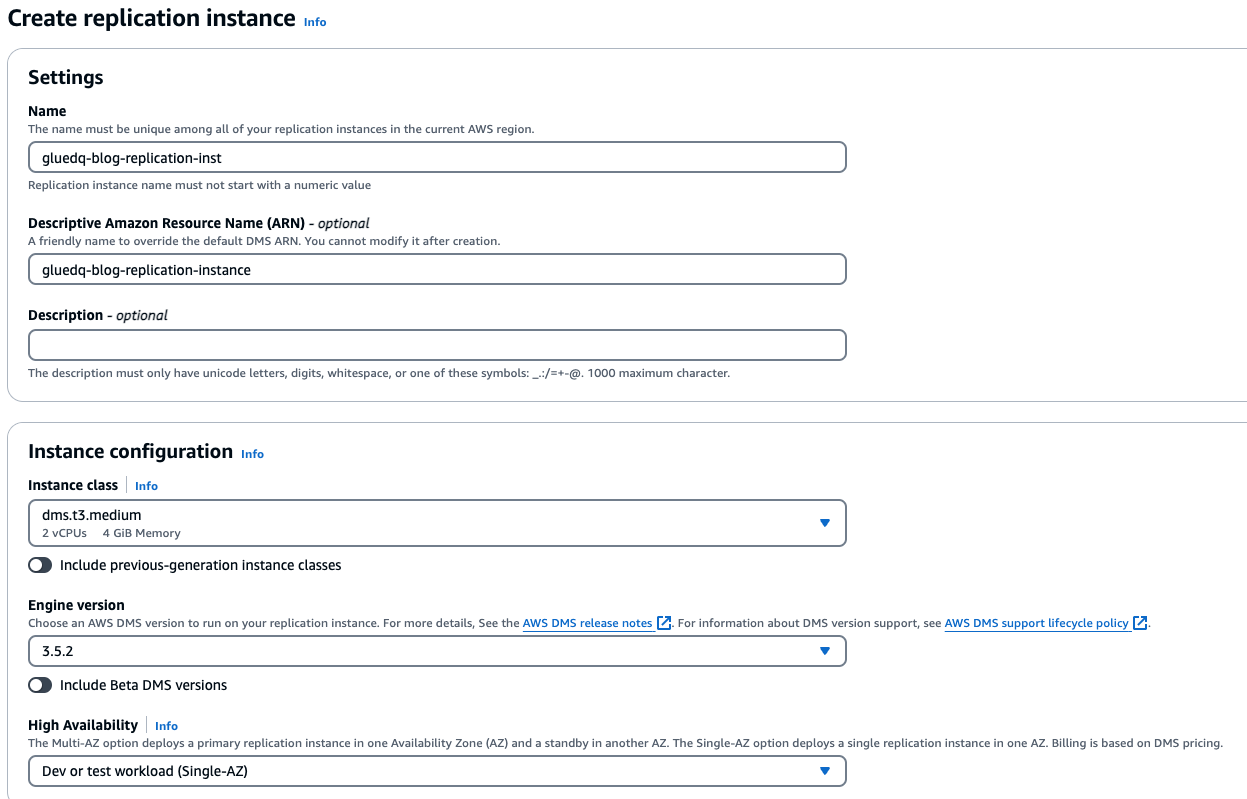Click the 'Description - optional' label

pos(98,315)
